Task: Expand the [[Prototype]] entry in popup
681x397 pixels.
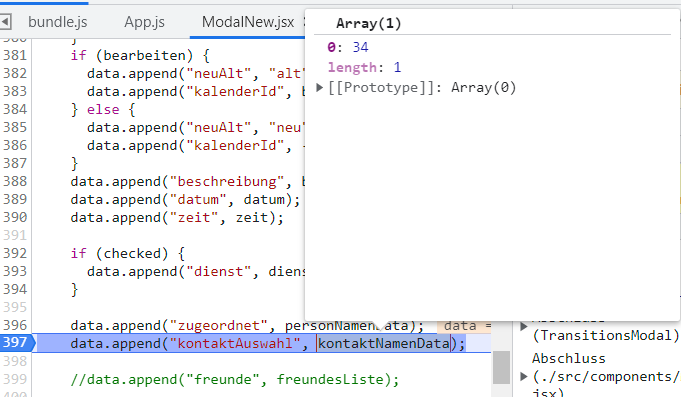Action: coord(320,87)
